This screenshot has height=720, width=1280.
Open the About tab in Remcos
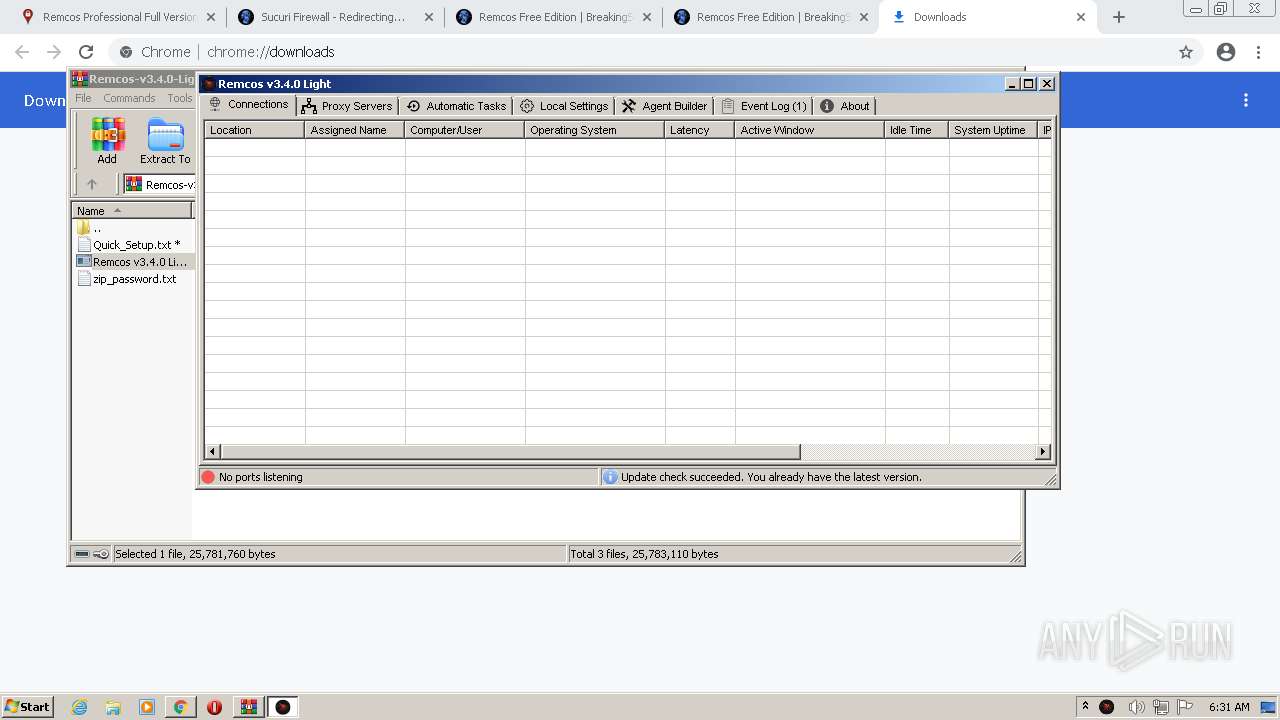pyautogui.click(x=845, y=106)
